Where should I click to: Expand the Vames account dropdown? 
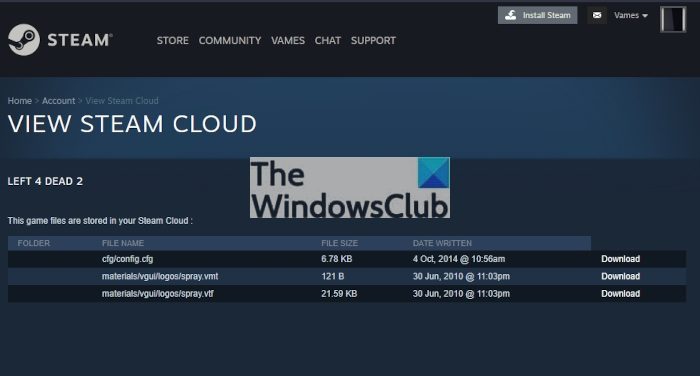pos(630,15)
